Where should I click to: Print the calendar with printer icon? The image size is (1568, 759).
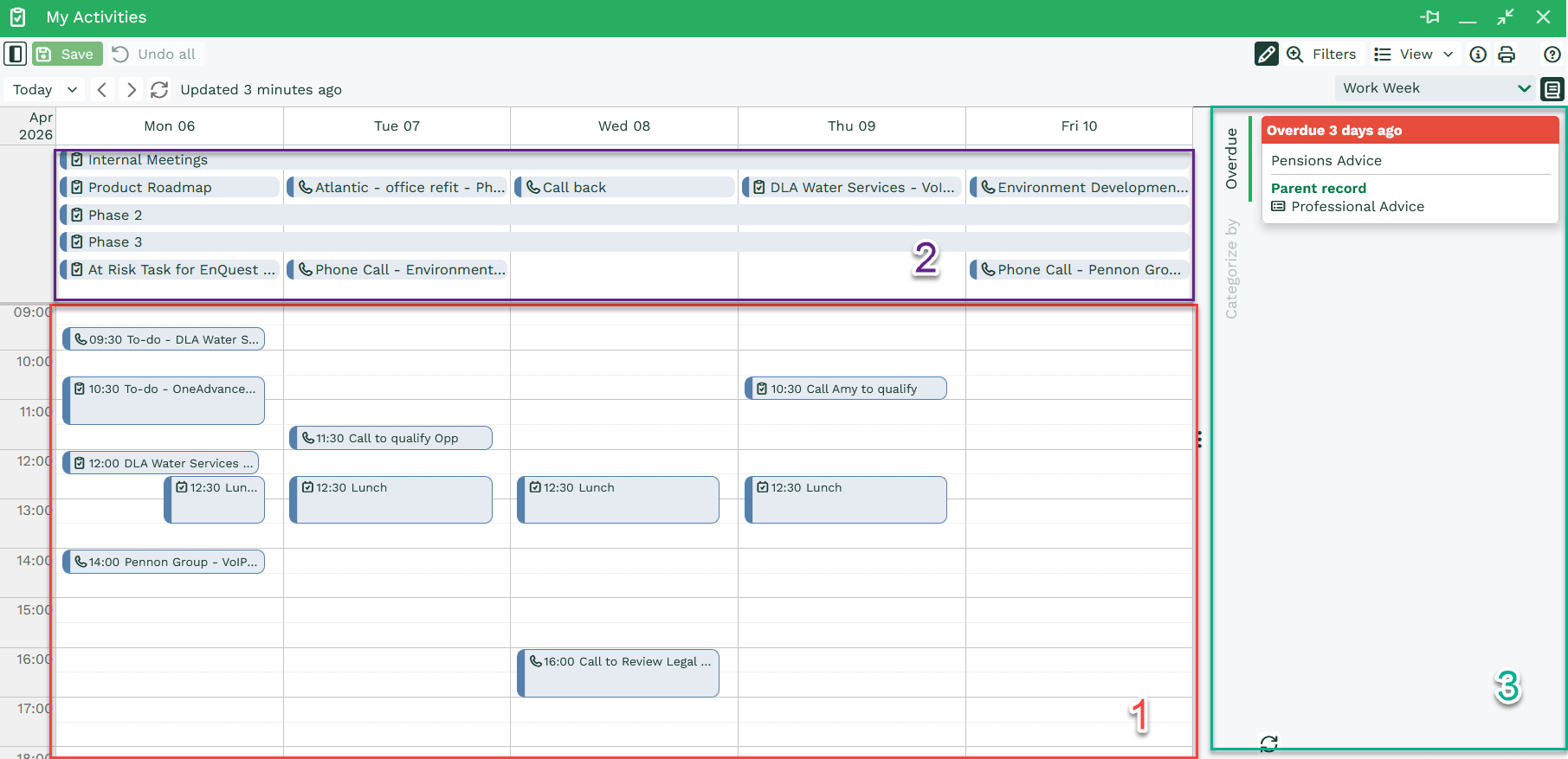[x=1507, y=55]
